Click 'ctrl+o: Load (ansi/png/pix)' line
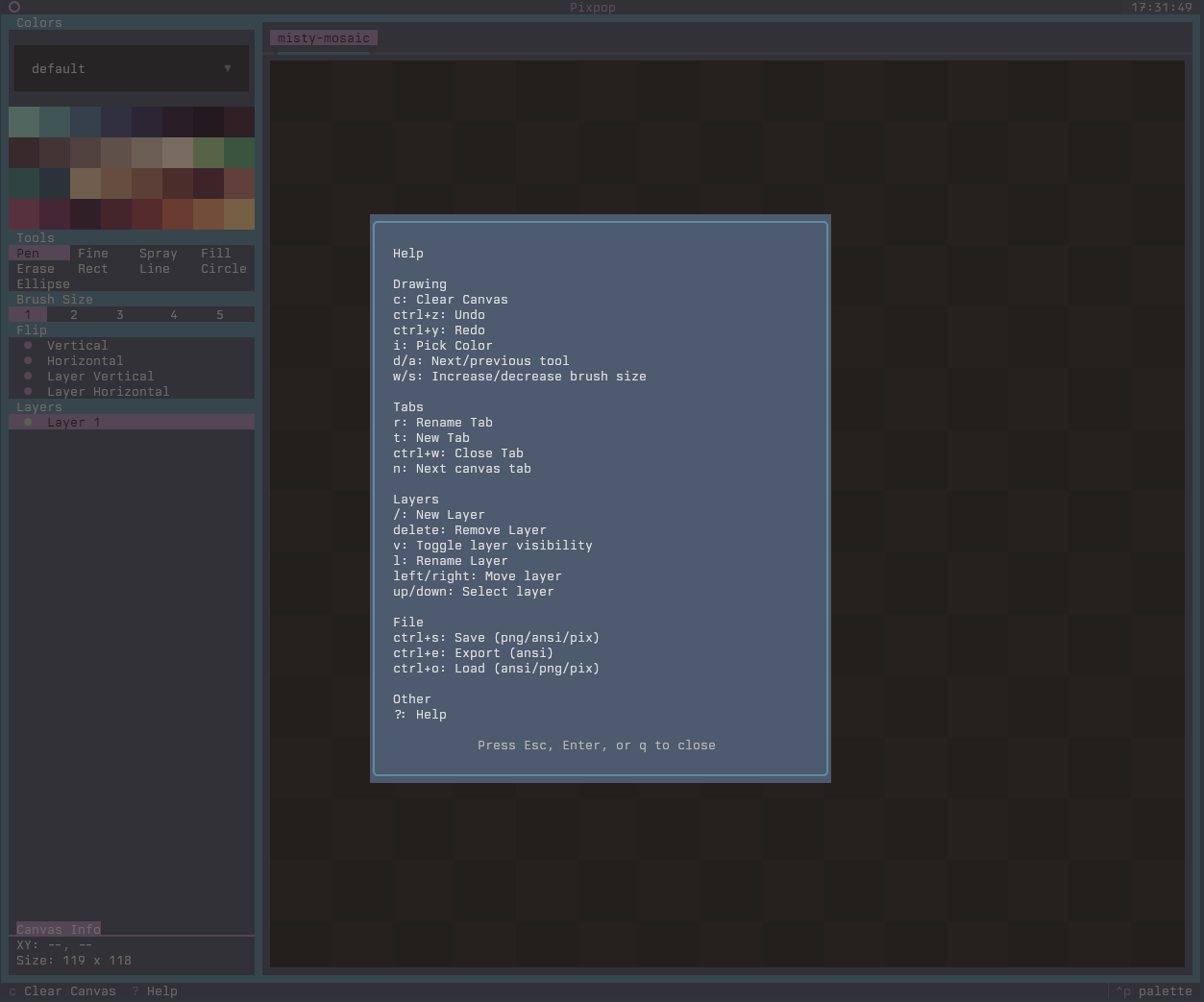The image size is (1204, 1002). point(497,669)
